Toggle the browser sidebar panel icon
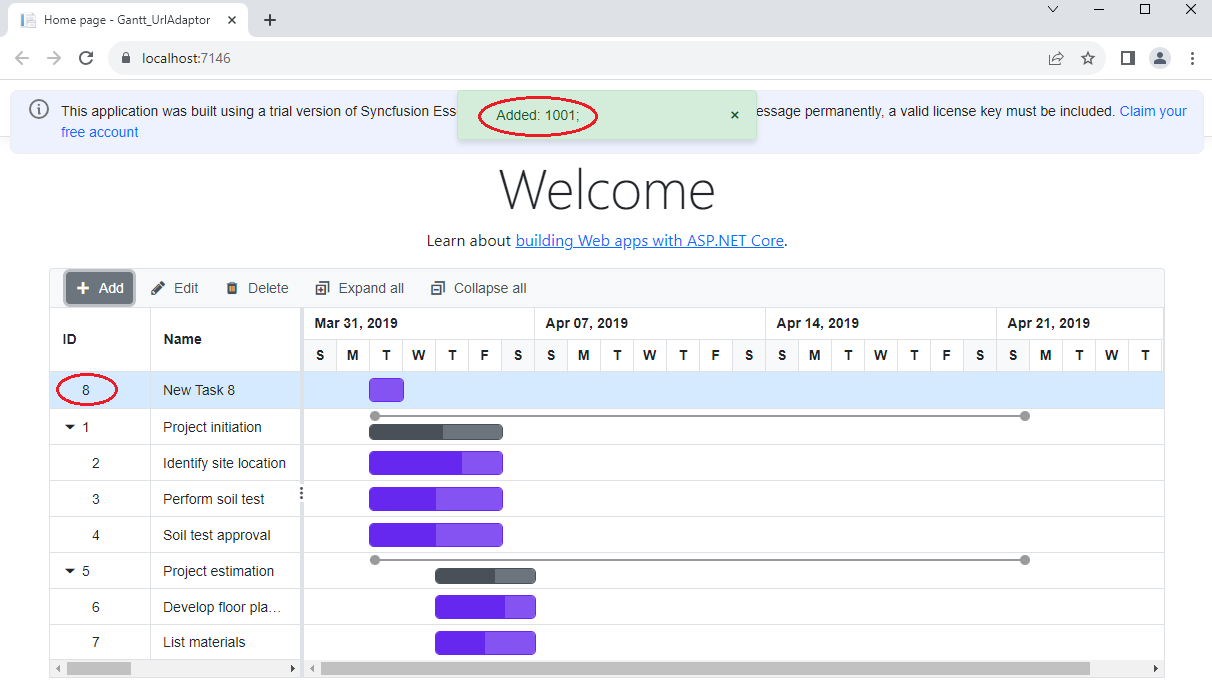Image resolution: width=1212 pixels, height=686 pixels. click(1127, 58)
